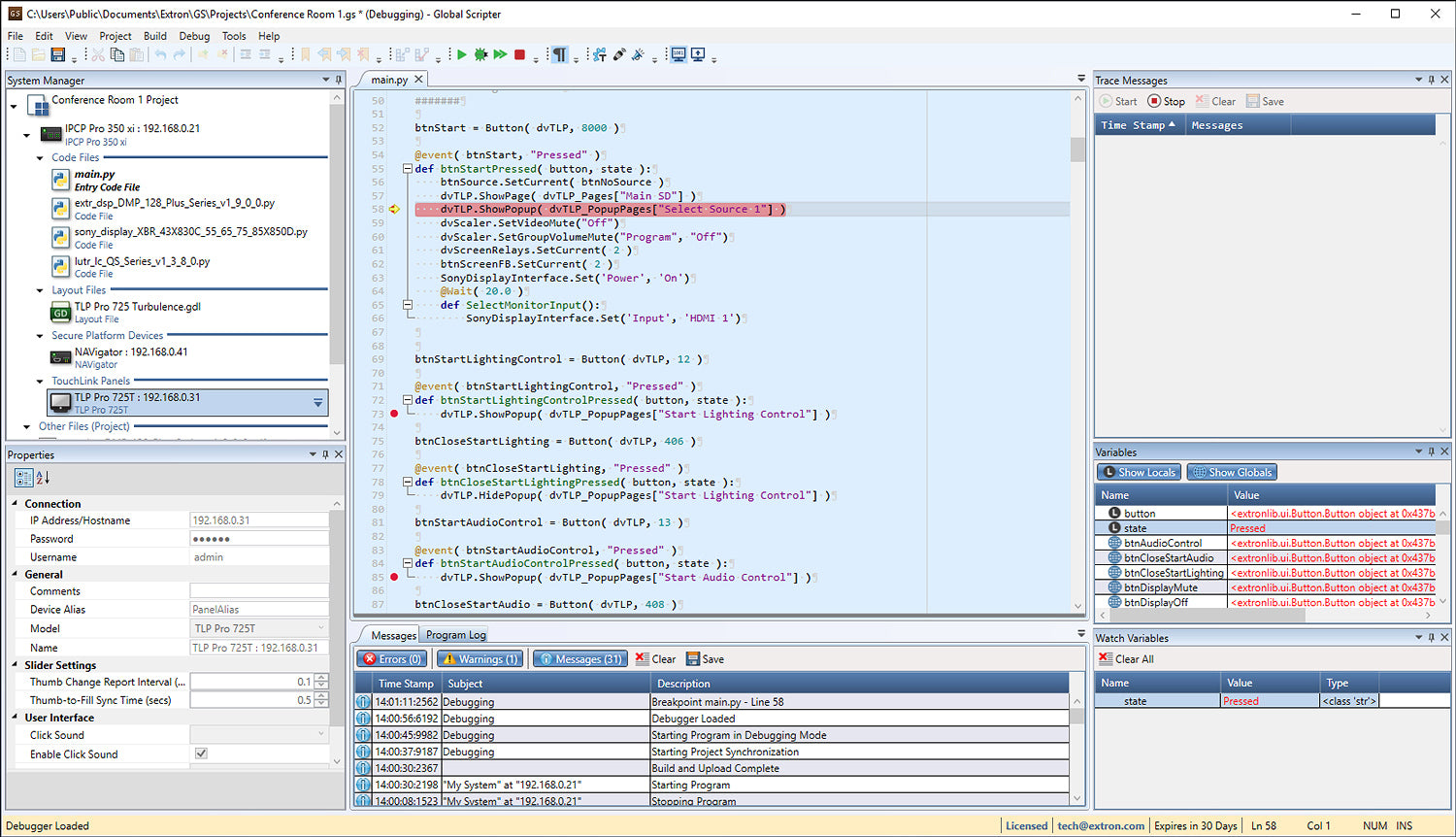Viewport: 1456px width, 837px height.
Task: Click the categorized sort icon in Properties
Action: (23, 478)
